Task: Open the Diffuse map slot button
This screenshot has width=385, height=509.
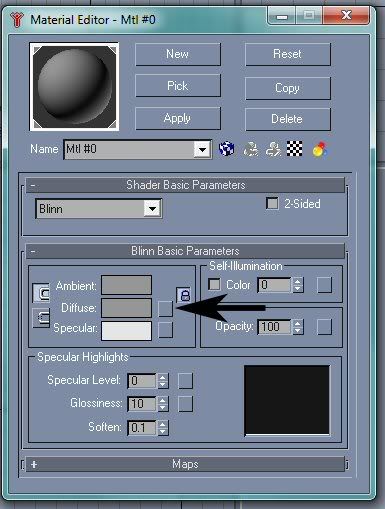Action: [x=165, y=309]
